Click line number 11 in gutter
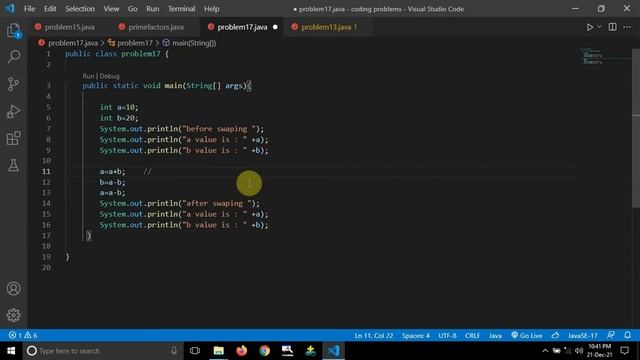Image resolution: width=640 pixels, height=360 pixels. click(46, 171)
